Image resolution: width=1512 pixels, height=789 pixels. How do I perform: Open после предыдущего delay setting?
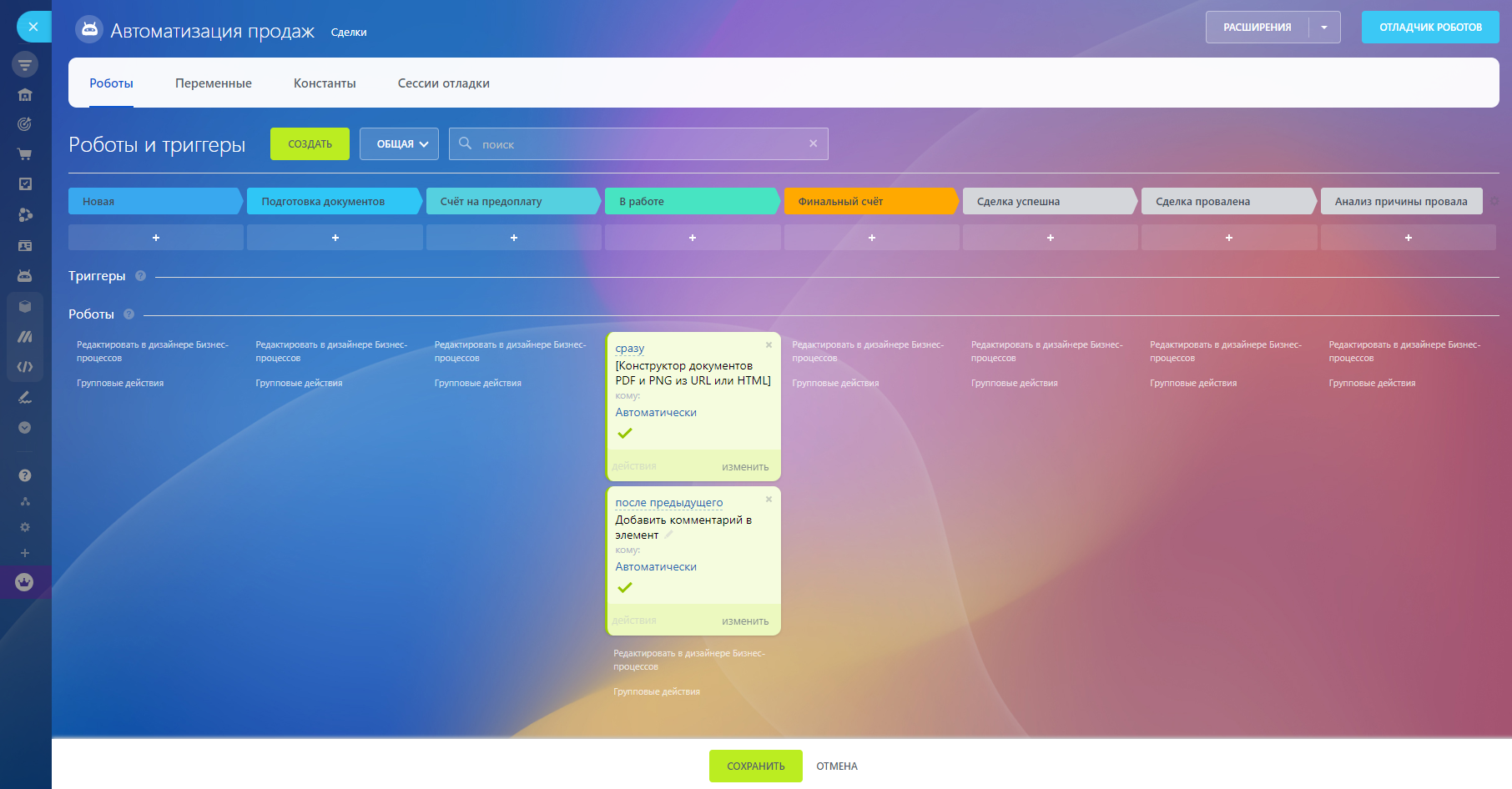pyautogui.click(x=669, y=503)
